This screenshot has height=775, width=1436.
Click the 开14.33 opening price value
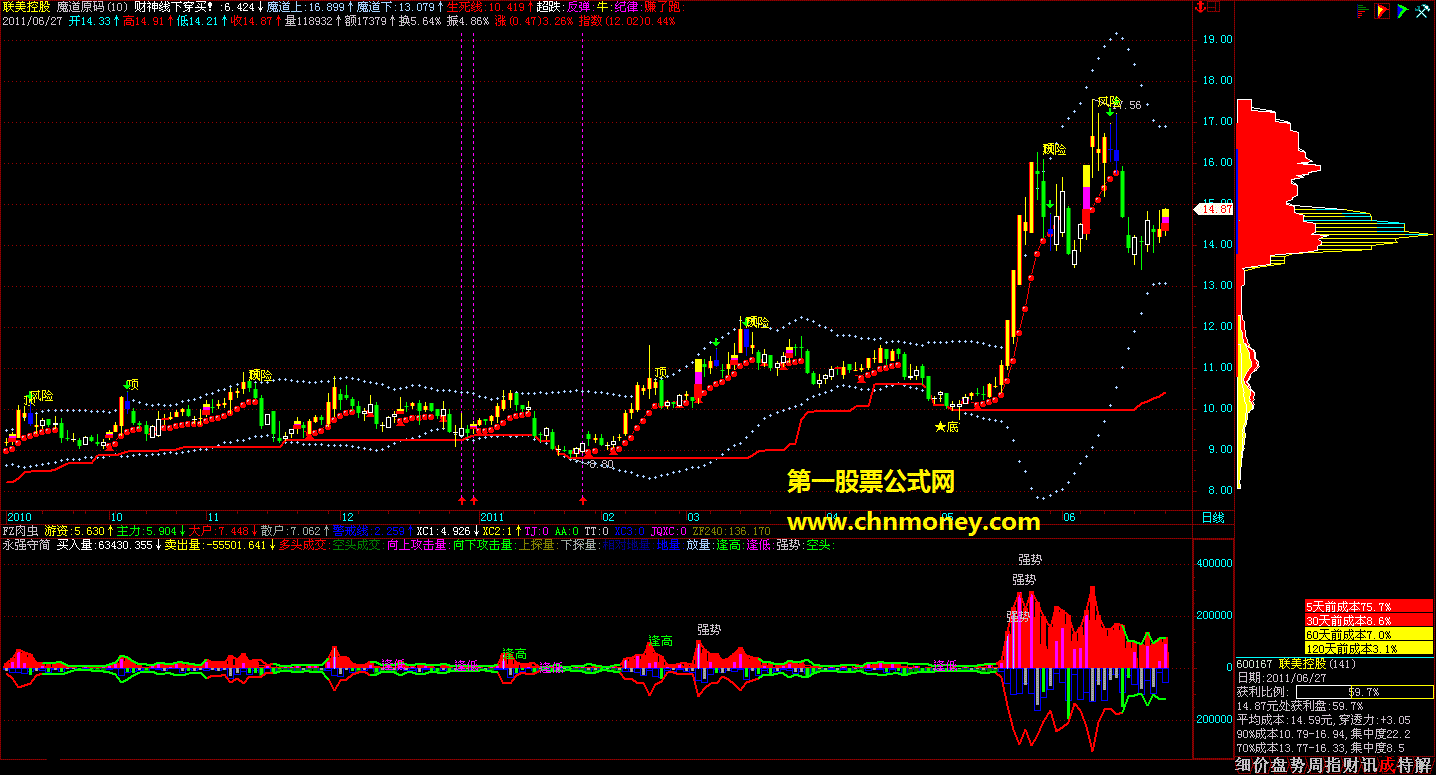coord(91,19)
